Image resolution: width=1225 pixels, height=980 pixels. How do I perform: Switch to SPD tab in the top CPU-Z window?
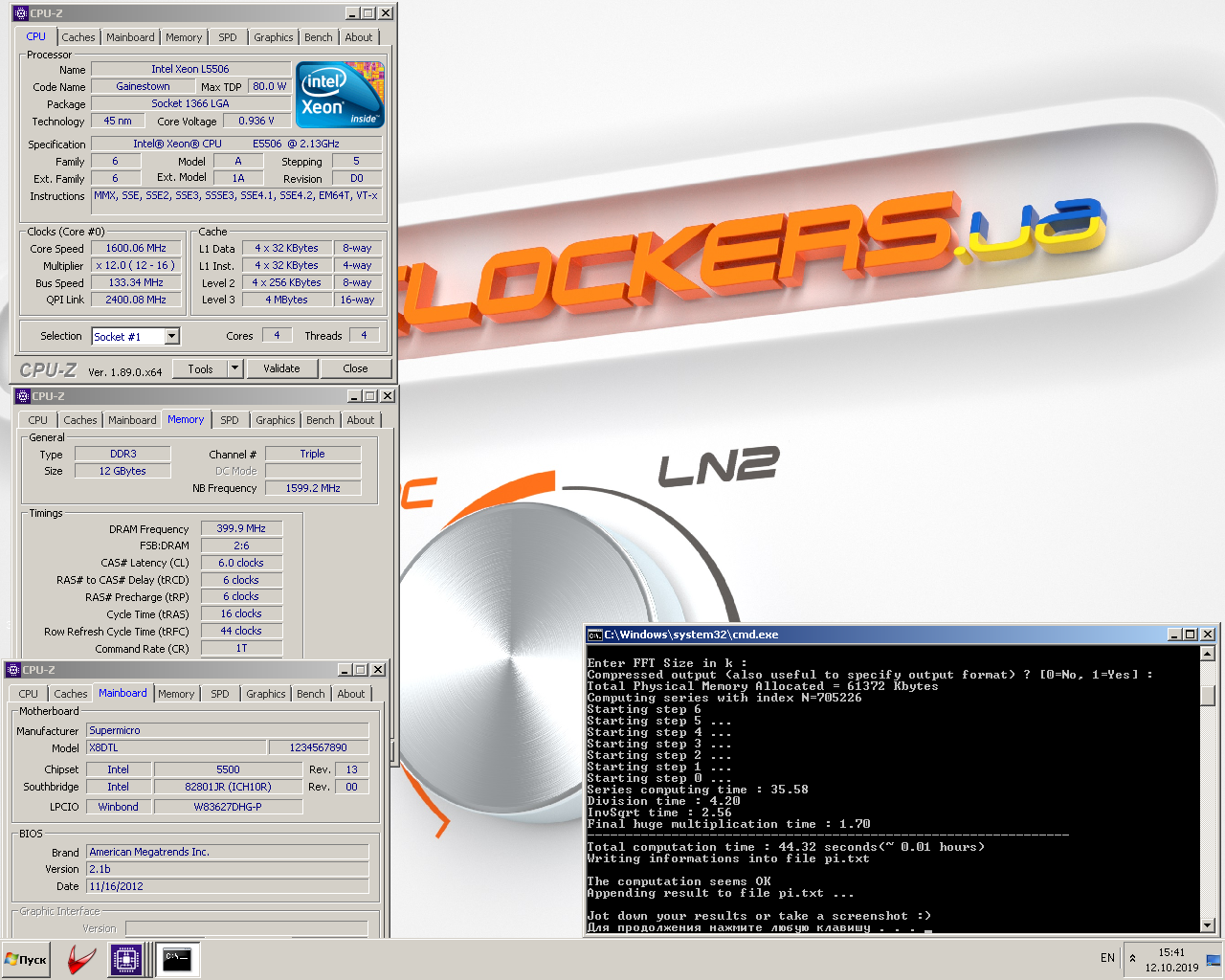click(228, 37)
